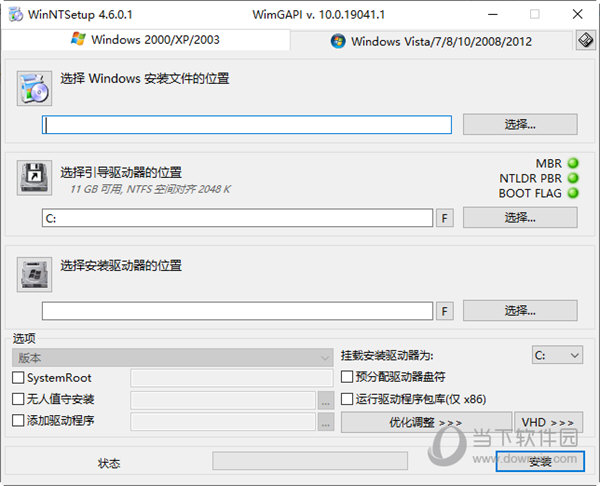
Task: Click the installation drive hard disk icon
Action: tap(34, 274)
